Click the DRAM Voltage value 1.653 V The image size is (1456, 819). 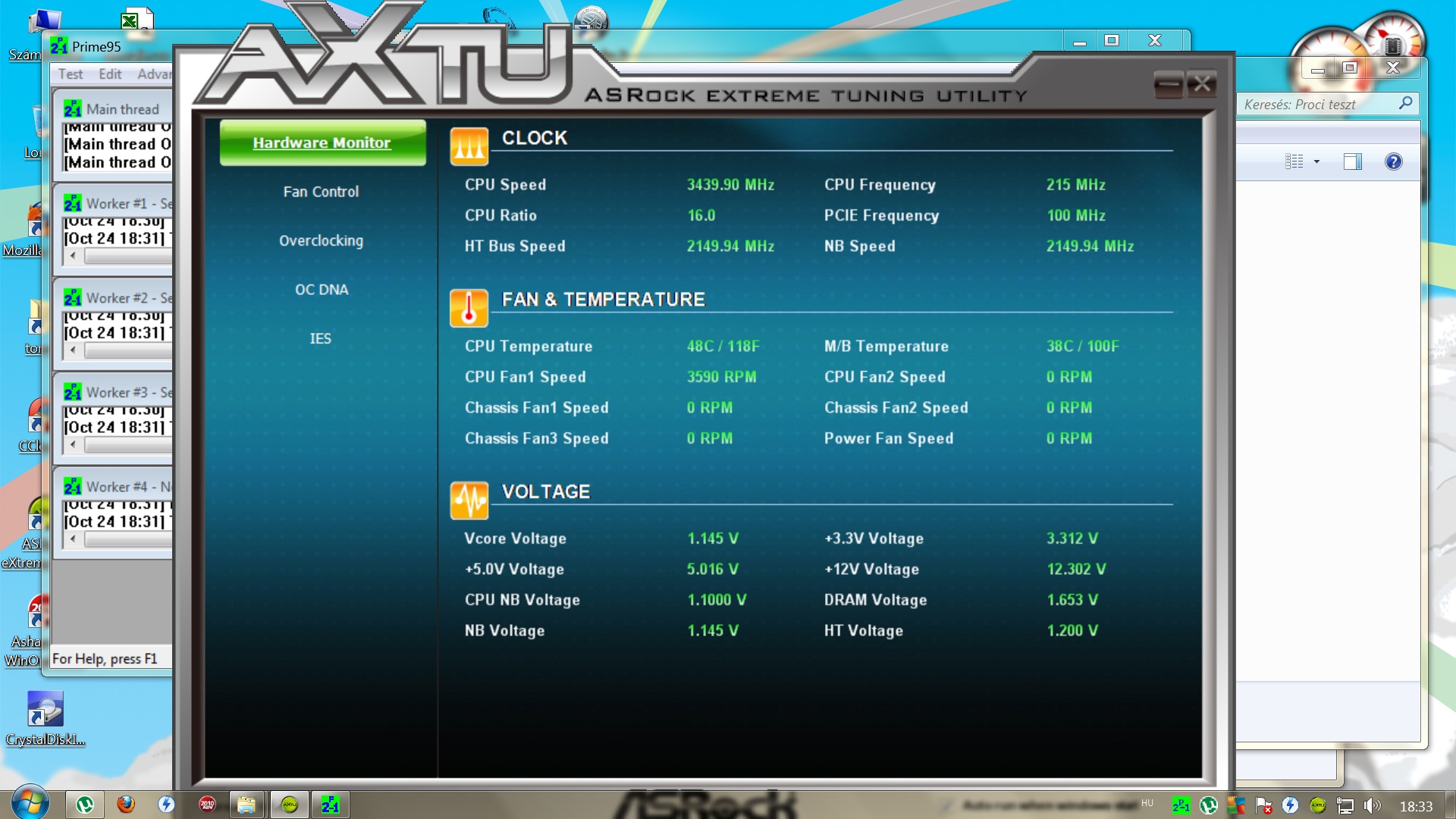[1072, 600]
